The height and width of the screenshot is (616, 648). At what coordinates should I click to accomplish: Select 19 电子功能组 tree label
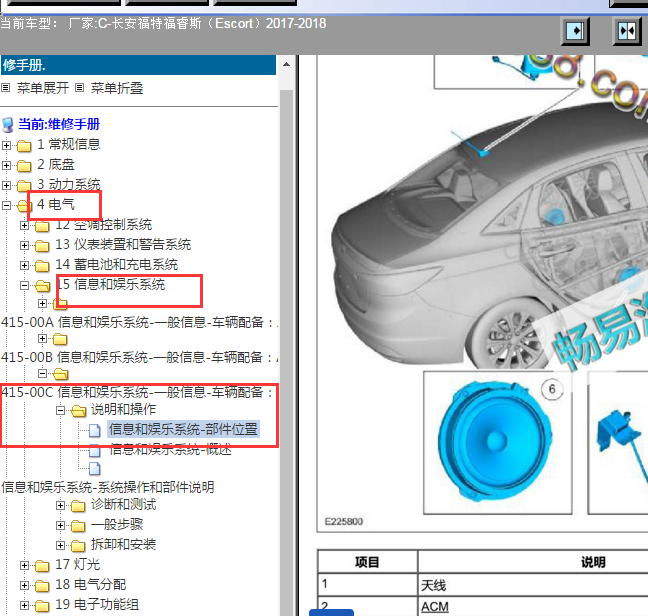(97, 604)
